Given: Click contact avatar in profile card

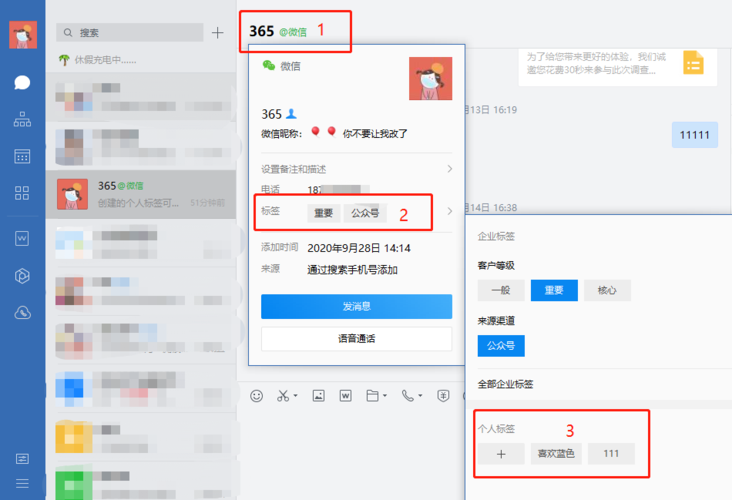Looking at the screenshot, I should (x=430, y=78).
